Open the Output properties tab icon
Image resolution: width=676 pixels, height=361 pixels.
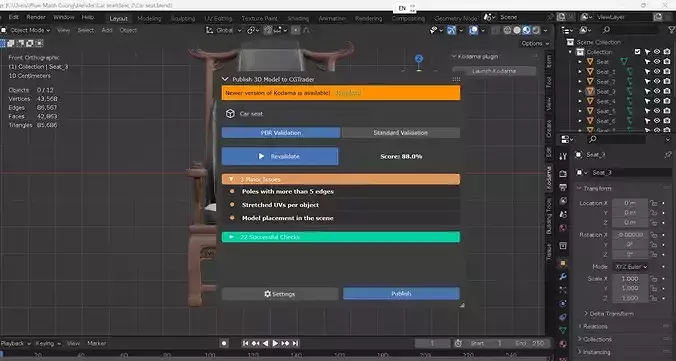(563, 187)
